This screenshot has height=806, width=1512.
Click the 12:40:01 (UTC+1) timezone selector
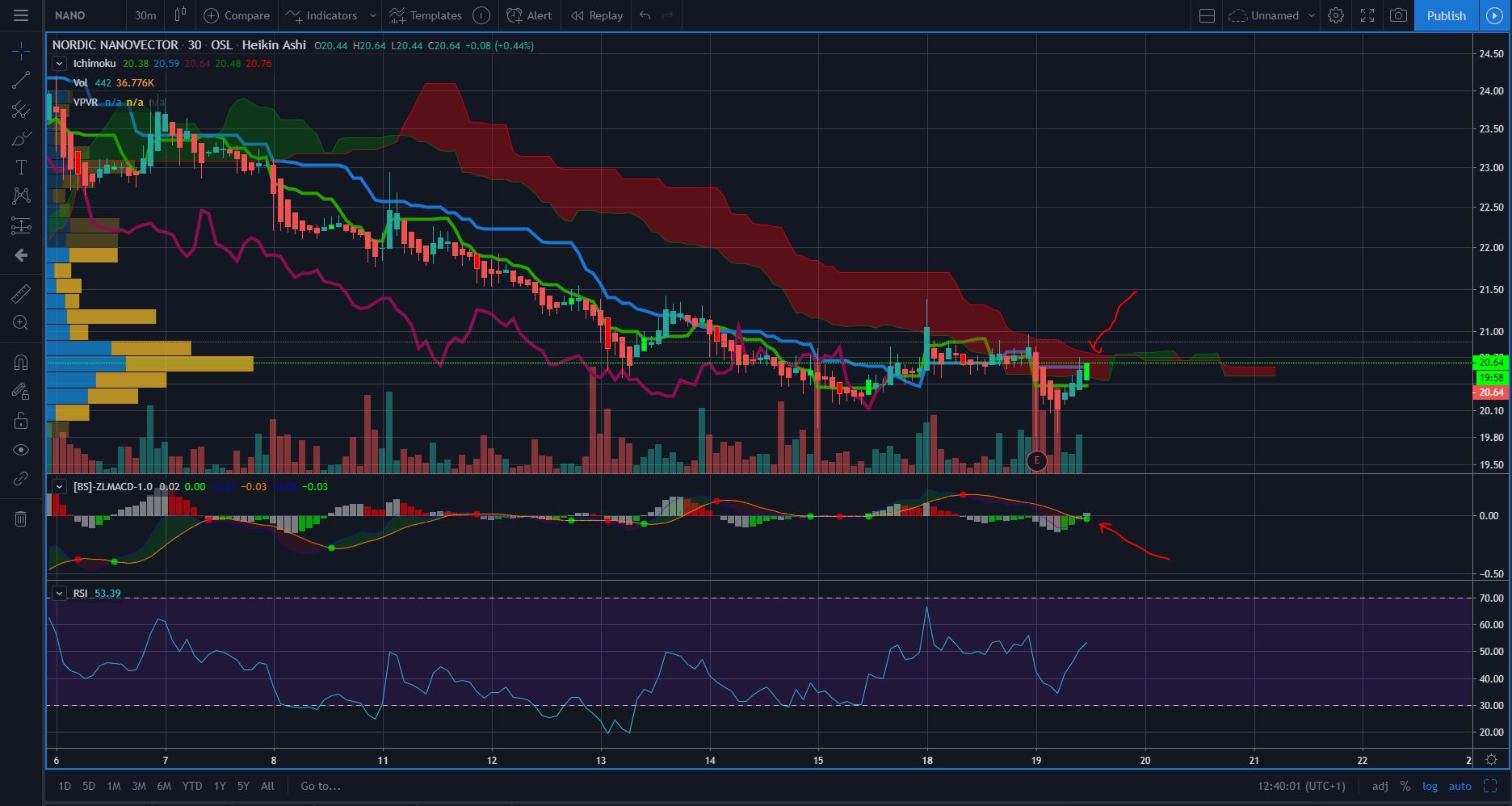pyautogui.click(x=1301, y=786)
